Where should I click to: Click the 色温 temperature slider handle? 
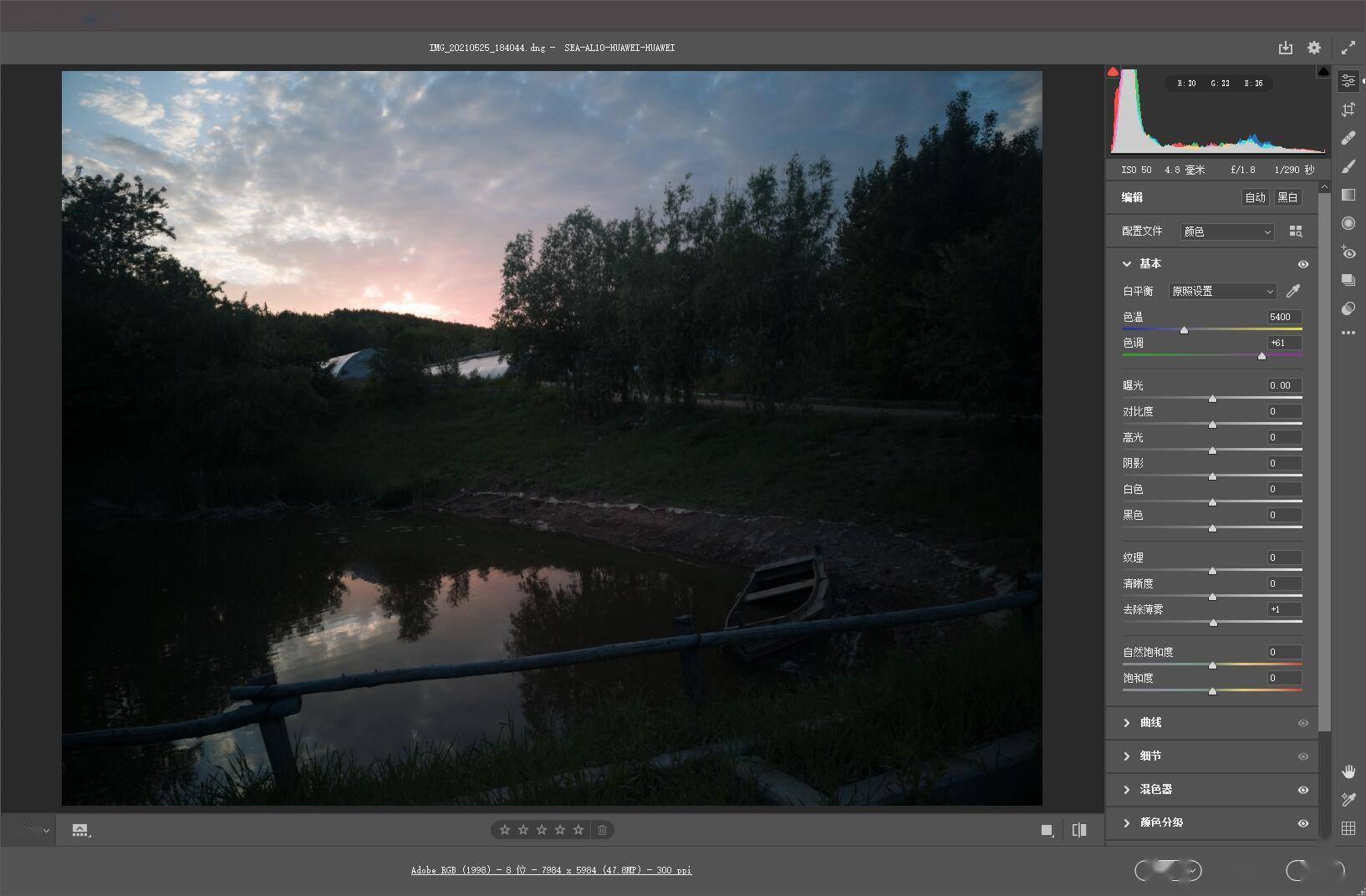(x=1184, y=330)
